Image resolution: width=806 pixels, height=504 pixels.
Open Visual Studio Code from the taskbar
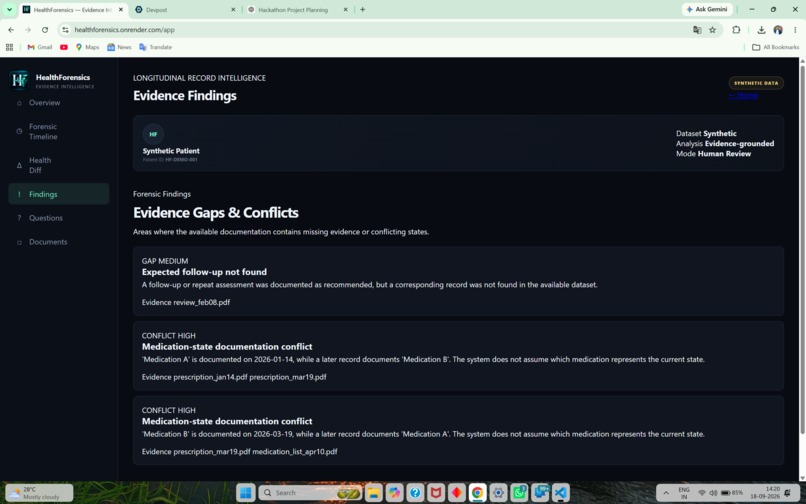tap(561, 493)
